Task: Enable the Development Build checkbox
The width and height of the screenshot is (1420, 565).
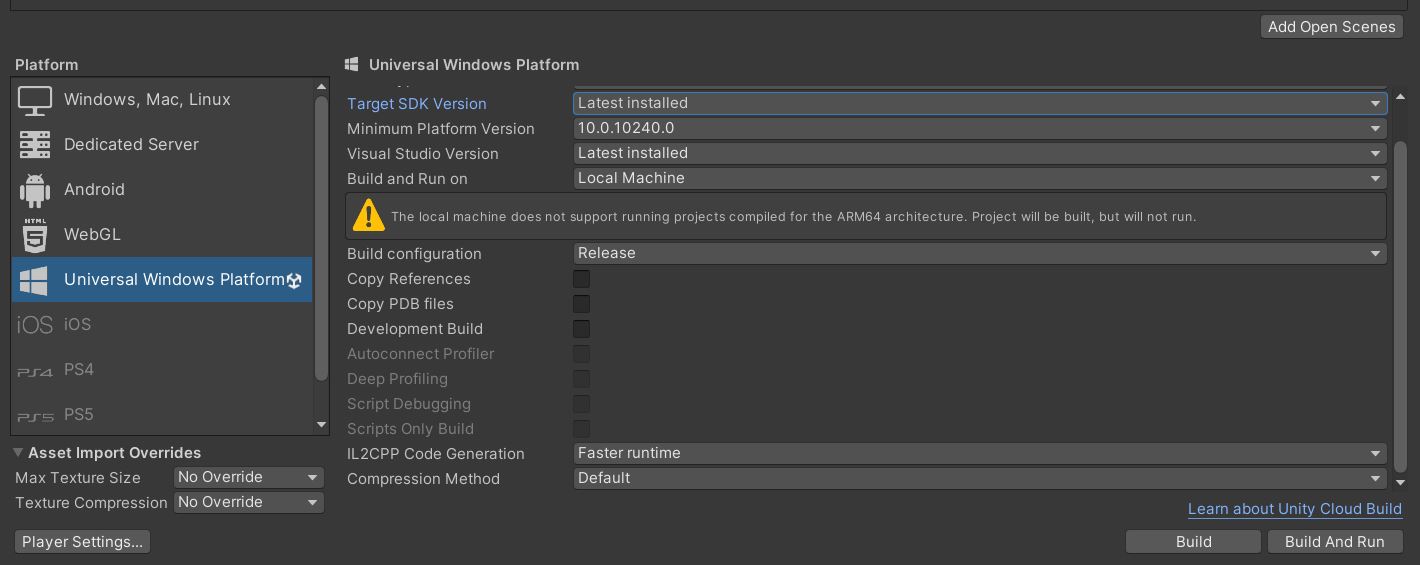Action: (x=581, y=329)
